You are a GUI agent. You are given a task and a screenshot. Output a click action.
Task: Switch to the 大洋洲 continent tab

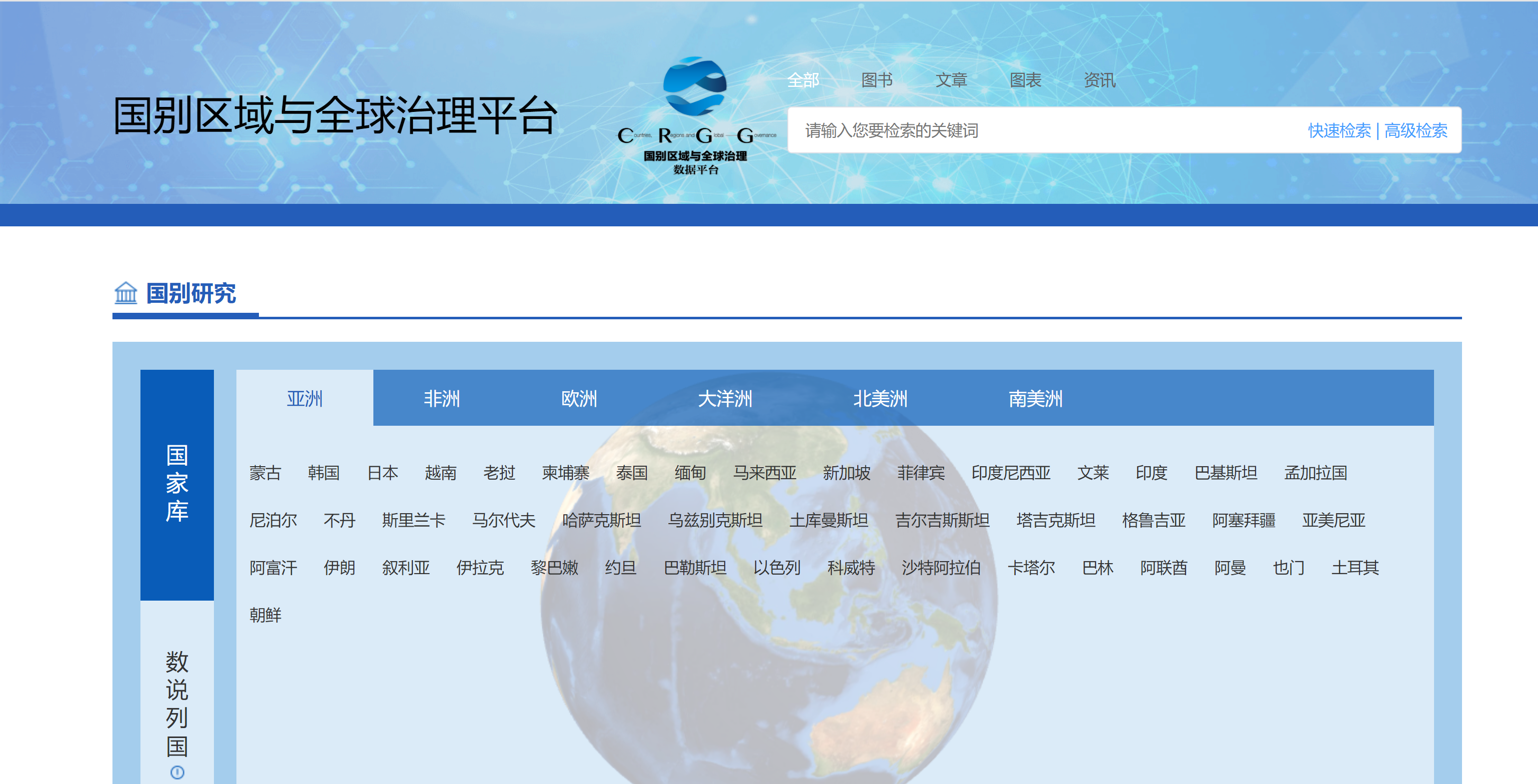pos(725,398)
